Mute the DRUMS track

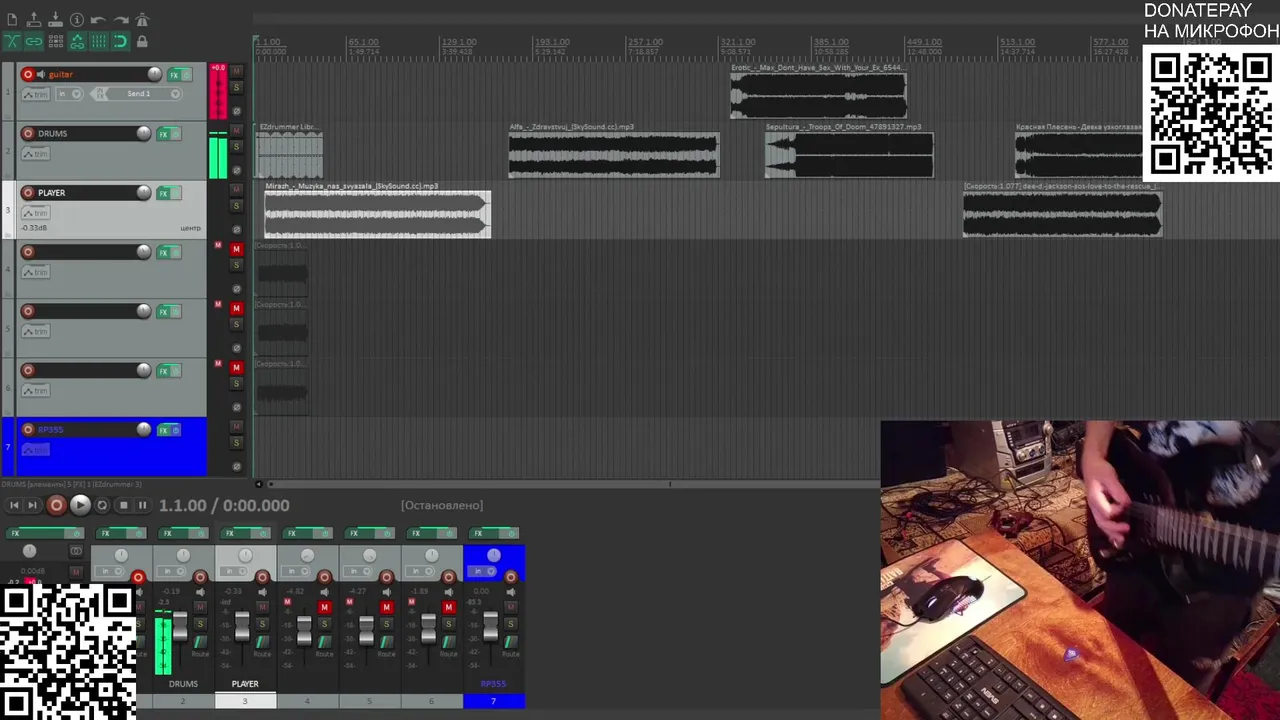pos(237,130)
